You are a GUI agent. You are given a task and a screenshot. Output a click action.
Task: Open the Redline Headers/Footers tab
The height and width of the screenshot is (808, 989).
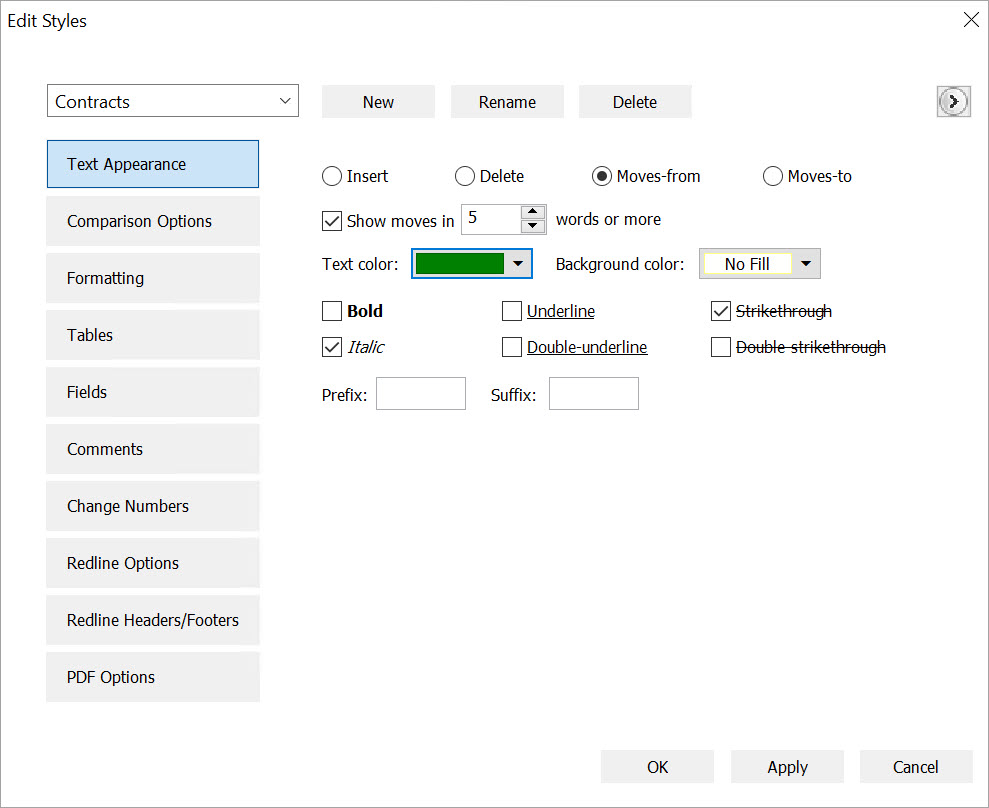coord(153,620)
